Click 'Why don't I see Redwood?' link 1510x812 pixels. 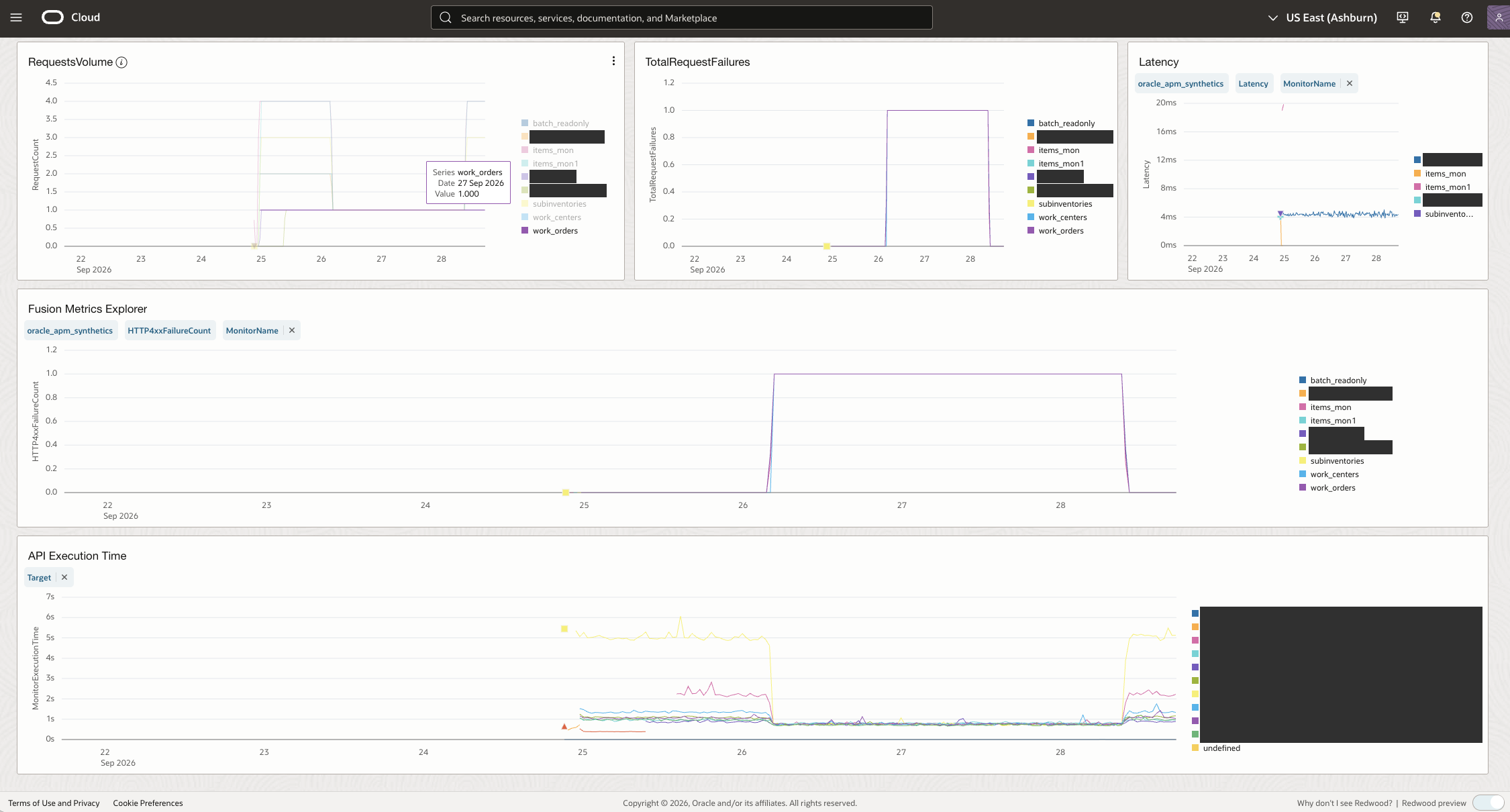point(1344,803)
